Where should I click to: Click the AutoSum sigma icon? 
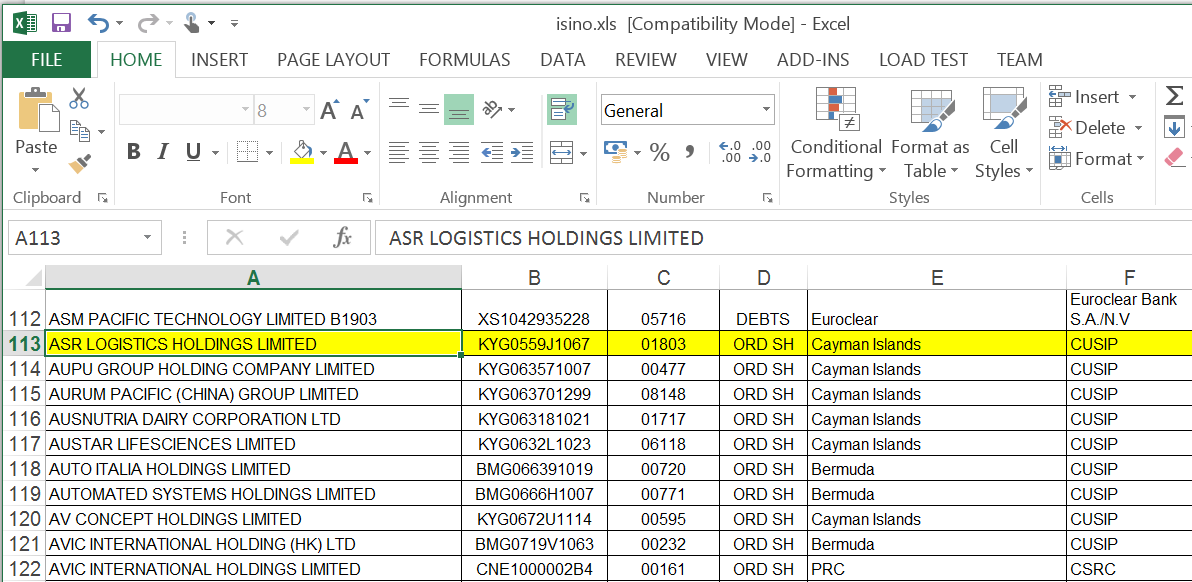click(x=1175, y=96)
